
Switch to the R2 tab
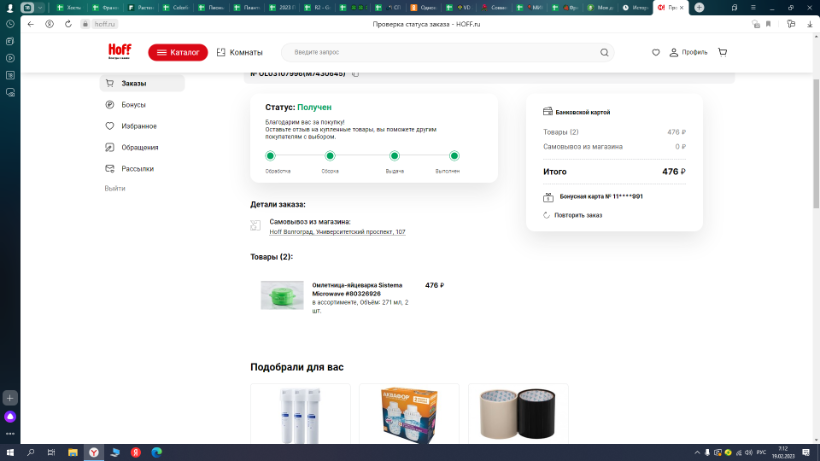tap(317, 7)
